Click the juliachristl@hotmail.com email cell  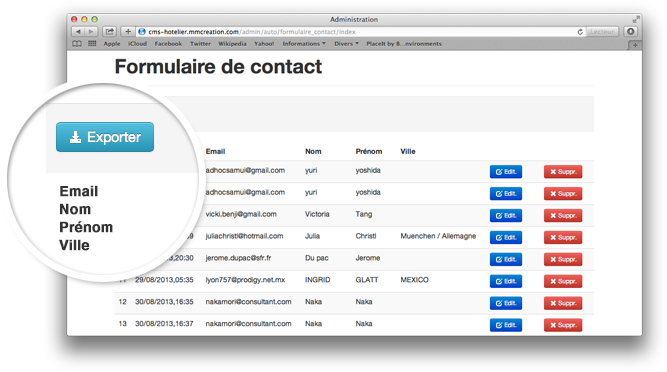tap(244, 236)
